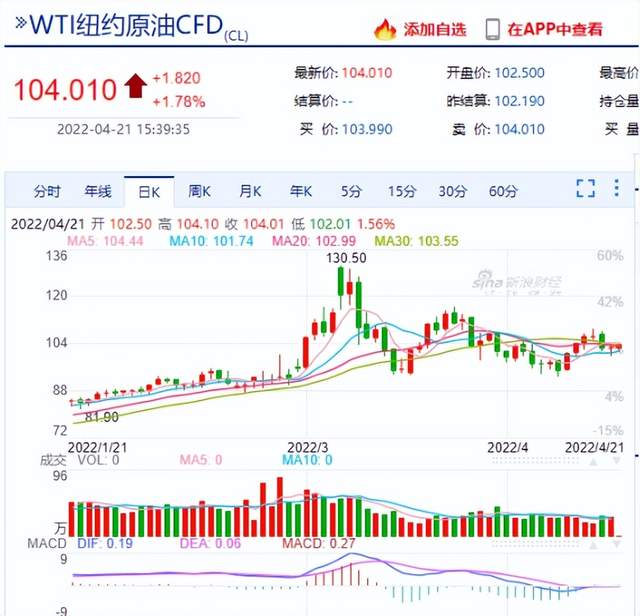Click the 2022/4 date axis label
This screenshot has height=616, width=640.
pyautogui.click(x=507, y=447)
